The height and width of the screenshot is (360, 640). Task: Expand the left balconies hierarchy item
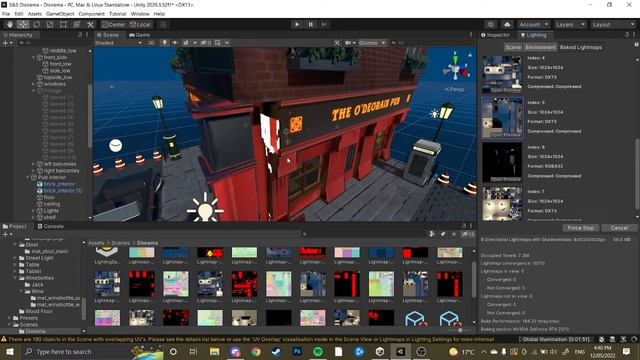point(33,164)
